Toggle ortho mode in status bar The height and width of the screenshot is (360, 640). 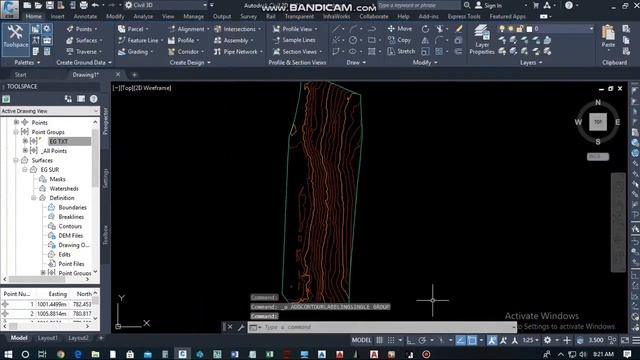tap(411, 340)
